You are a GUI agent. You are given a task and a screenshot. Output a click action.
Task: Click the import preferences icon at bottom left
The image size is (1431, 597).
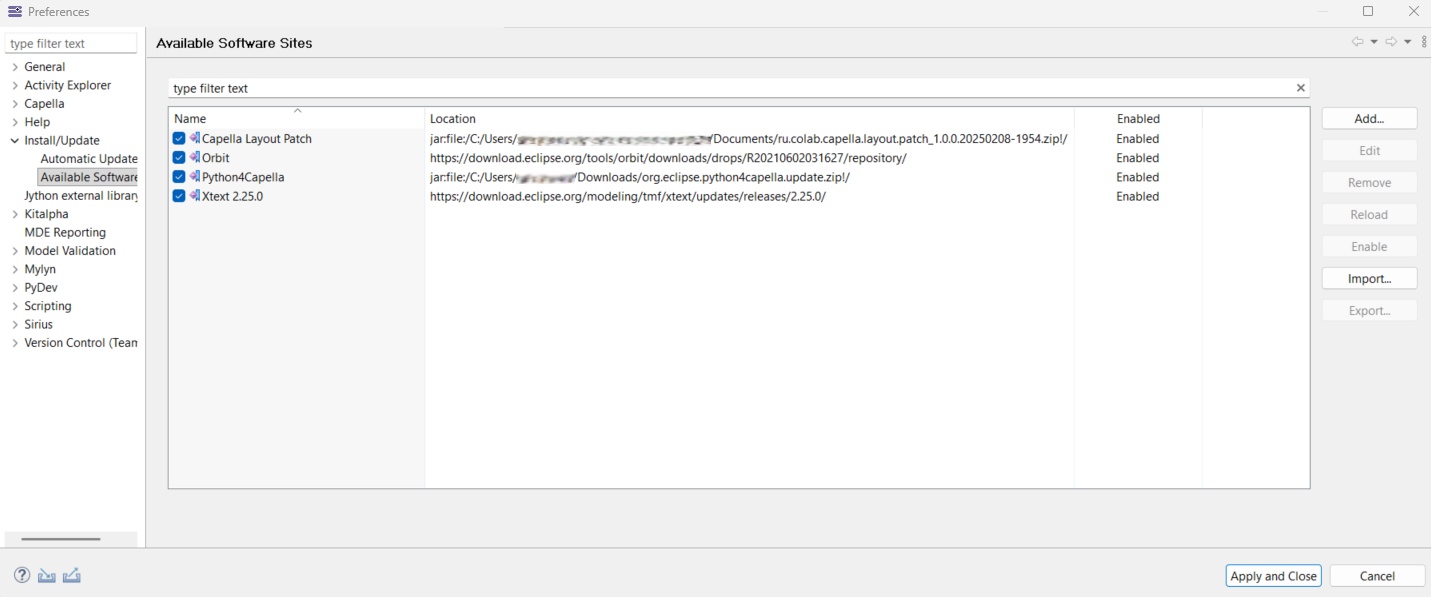click(x=47, y=576)
